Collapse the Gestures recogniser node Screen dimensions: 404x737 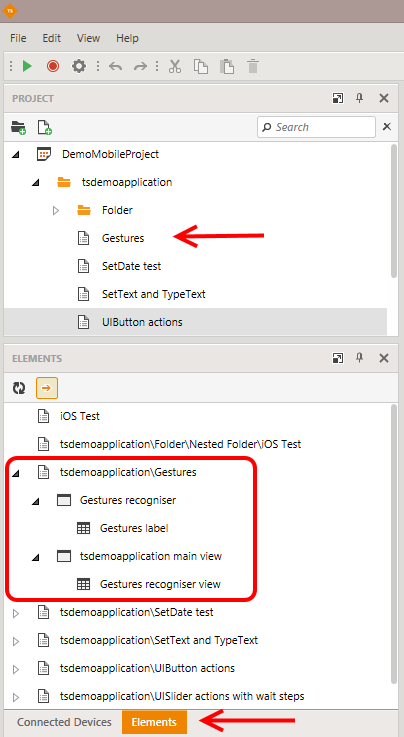36,502
